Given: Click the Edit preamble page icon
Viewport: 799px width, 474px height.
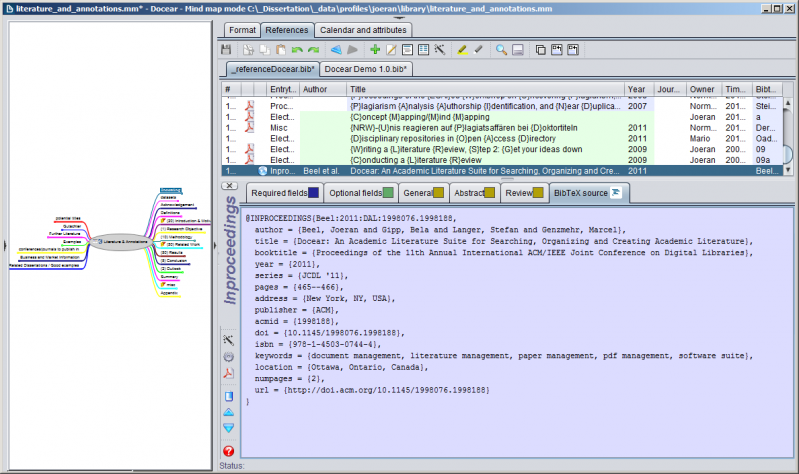Looking at the screenshot, I should [407, 49].
